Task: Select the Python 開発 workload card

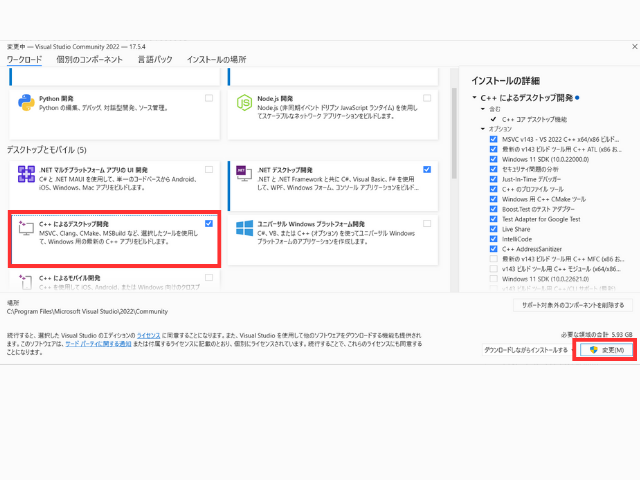Action: pyautogui.click(x=114, y=115)
